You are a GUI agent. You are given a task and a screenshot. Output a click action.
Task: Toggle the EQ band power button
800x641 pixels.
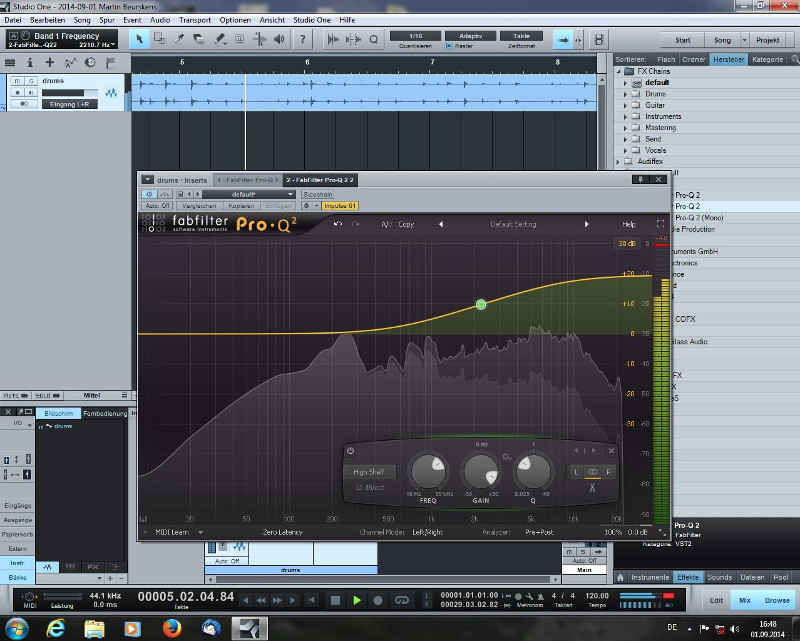[x=351, y=451]
